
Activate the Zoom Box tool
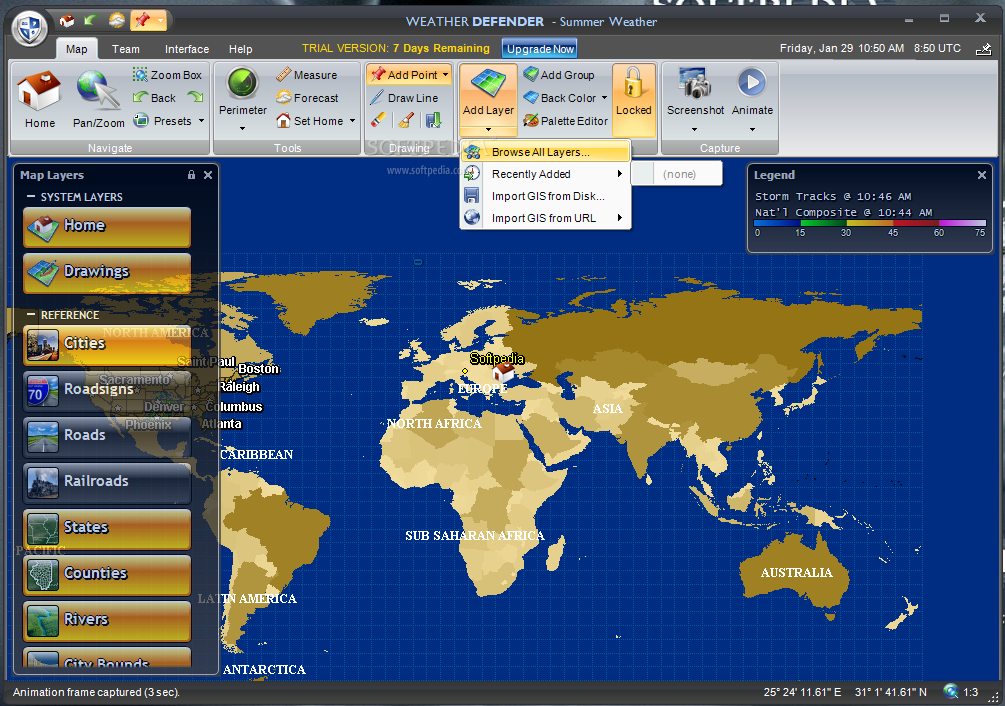pos(167,75)
